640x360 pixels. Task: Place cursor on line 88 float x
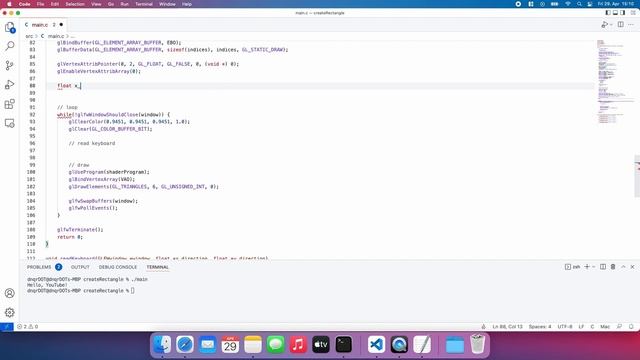(x=69, y=86)
